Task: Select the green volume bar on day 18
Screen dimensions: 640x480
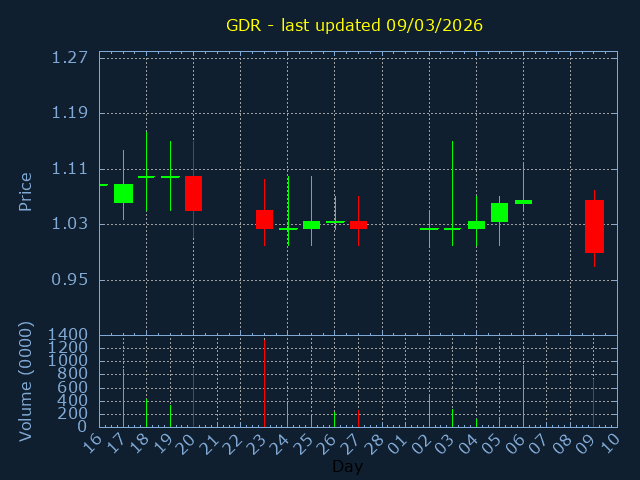Action: (x=146, y=413)
